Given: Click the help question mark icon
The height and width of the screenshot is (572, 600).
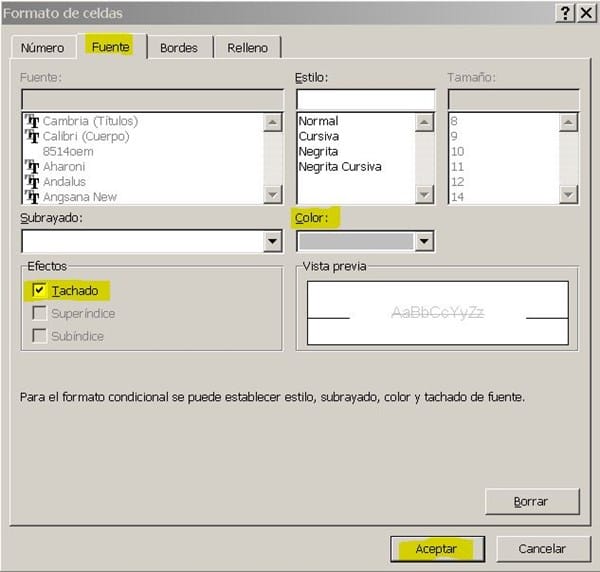Looking at the screenshot, I should 565,13.
